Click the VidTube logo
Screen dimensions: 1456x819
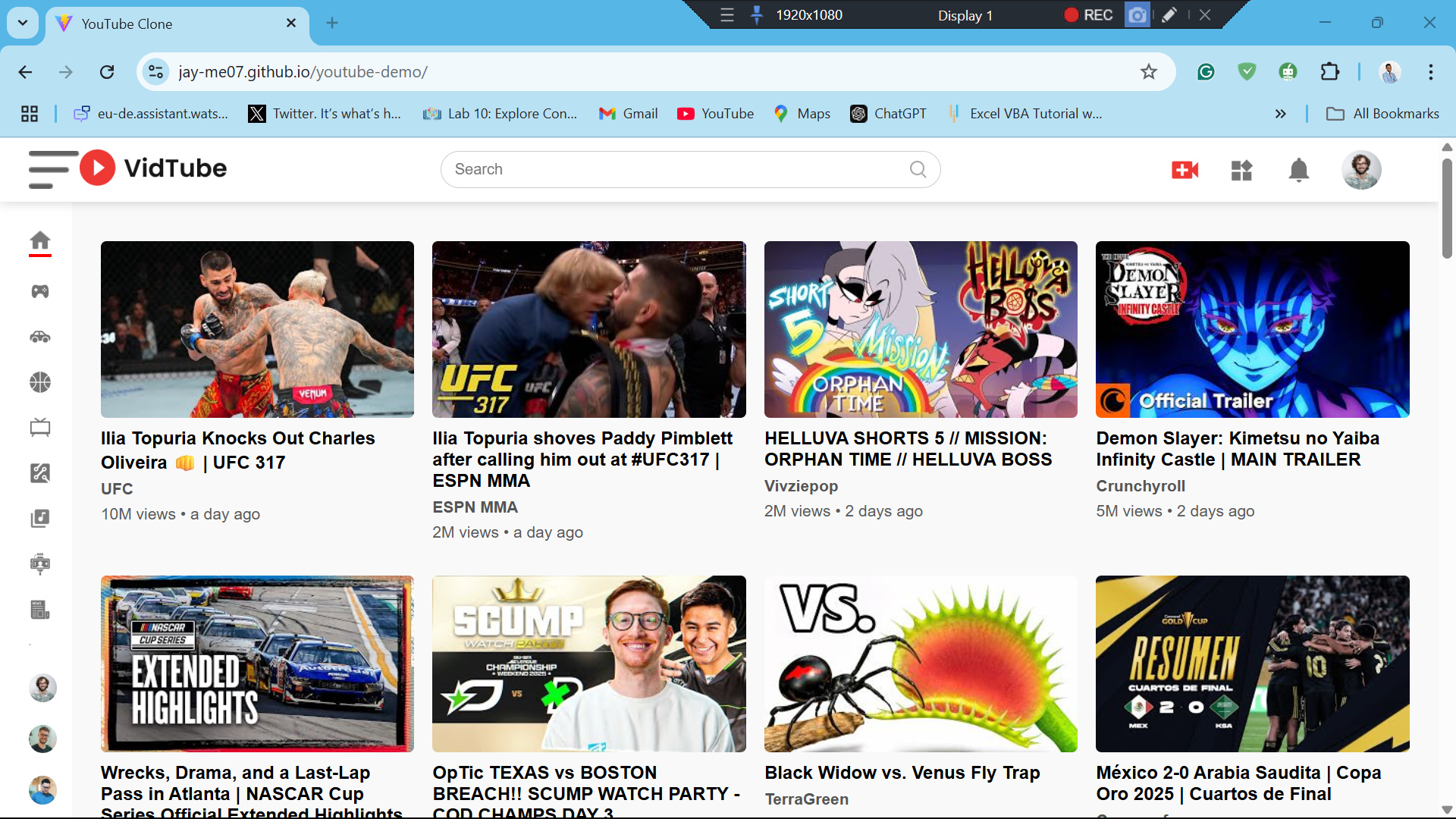(153, 168)
